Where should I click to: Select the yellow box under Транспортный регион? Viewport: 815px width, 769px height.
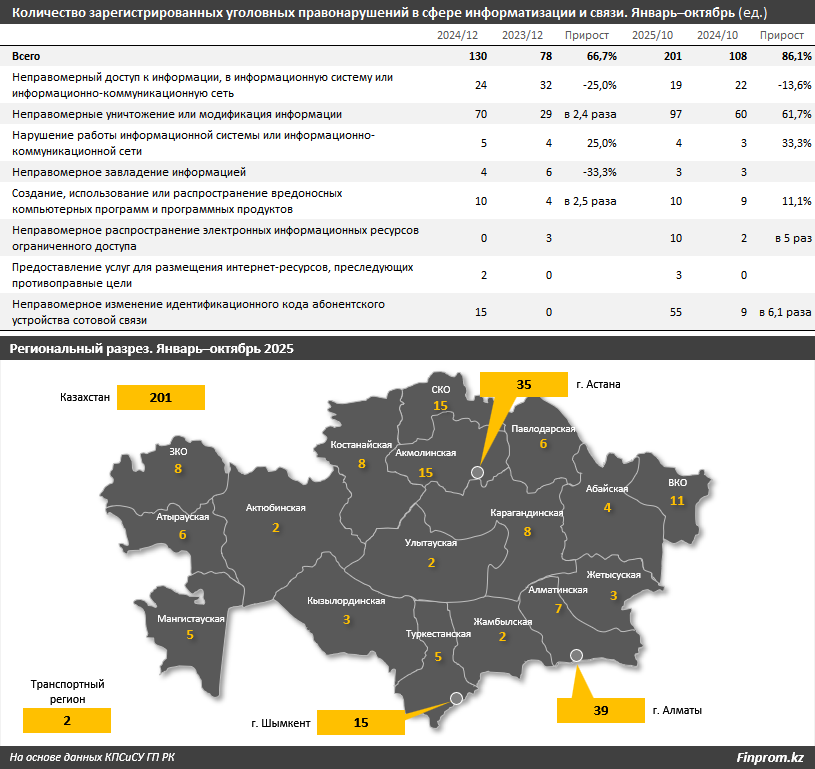[x=67, y=720]
